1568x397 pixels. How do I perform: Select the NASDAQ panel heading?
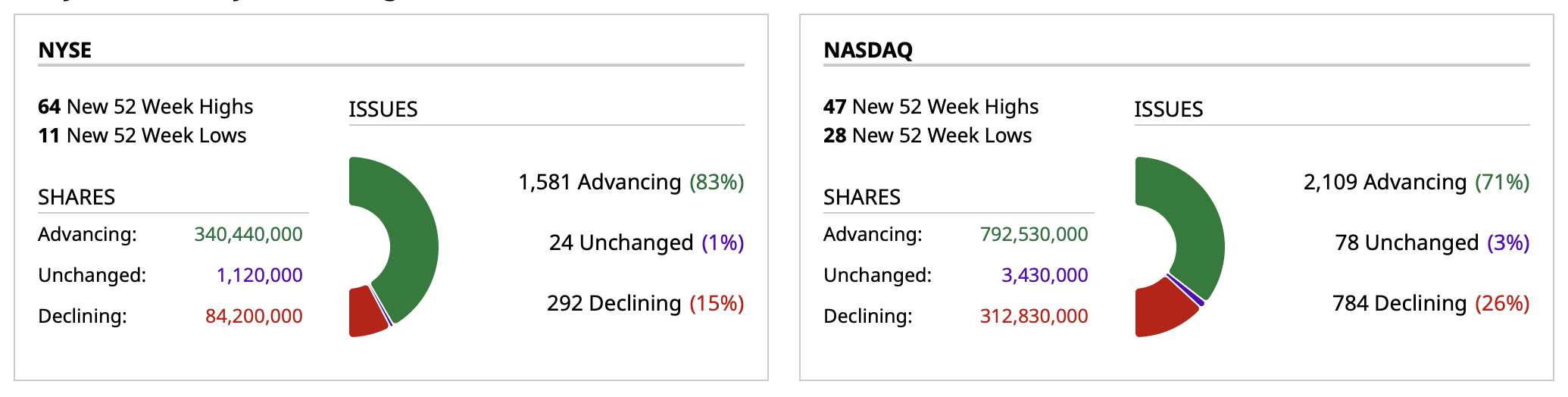(868, 50)
